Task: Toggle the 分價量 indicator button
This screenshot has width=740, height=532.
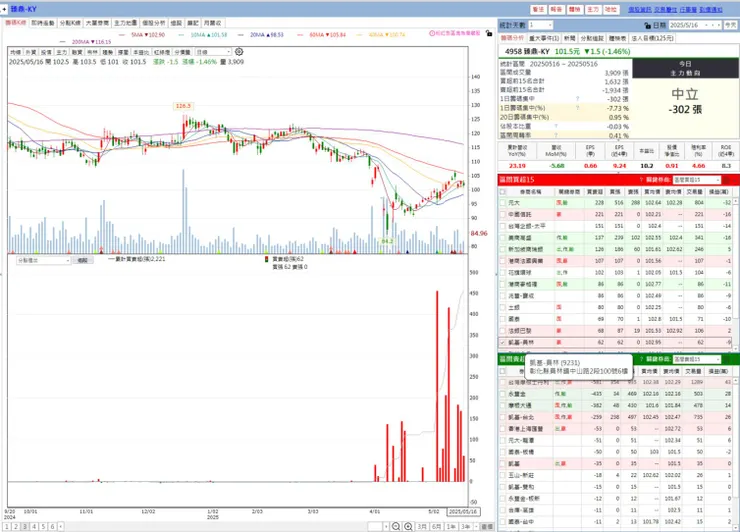Action: click(182, 52)
